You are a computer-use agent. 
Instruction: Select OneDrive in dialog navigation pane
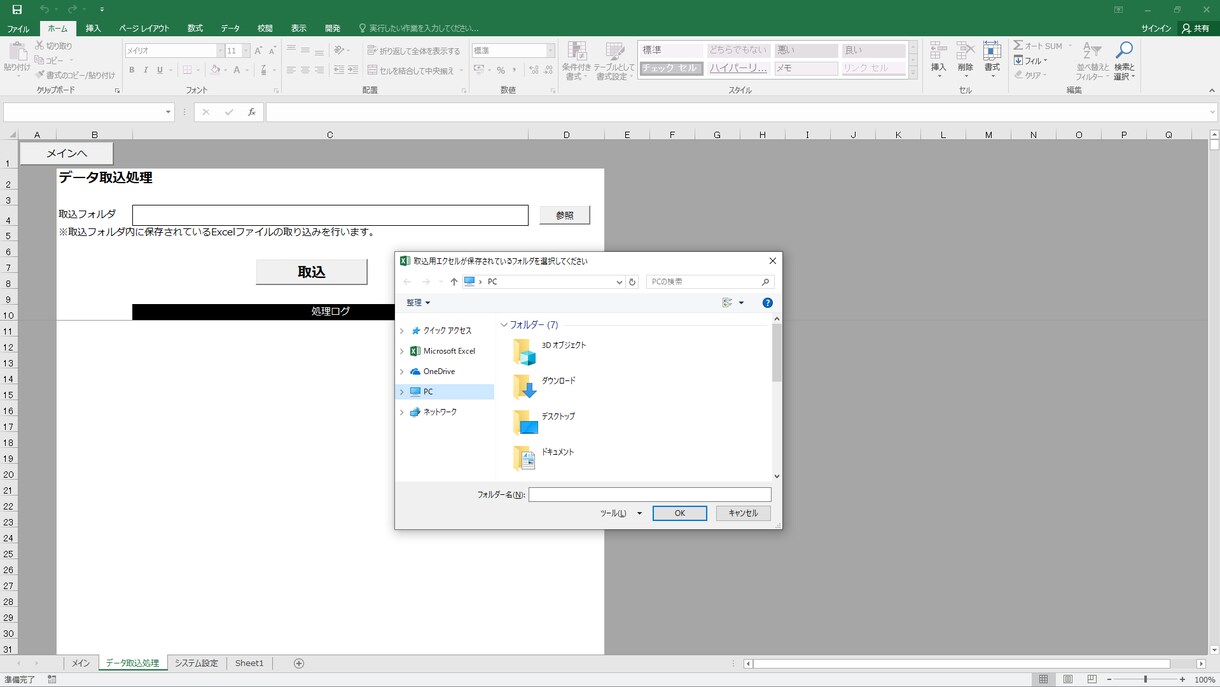coord(439,371)
